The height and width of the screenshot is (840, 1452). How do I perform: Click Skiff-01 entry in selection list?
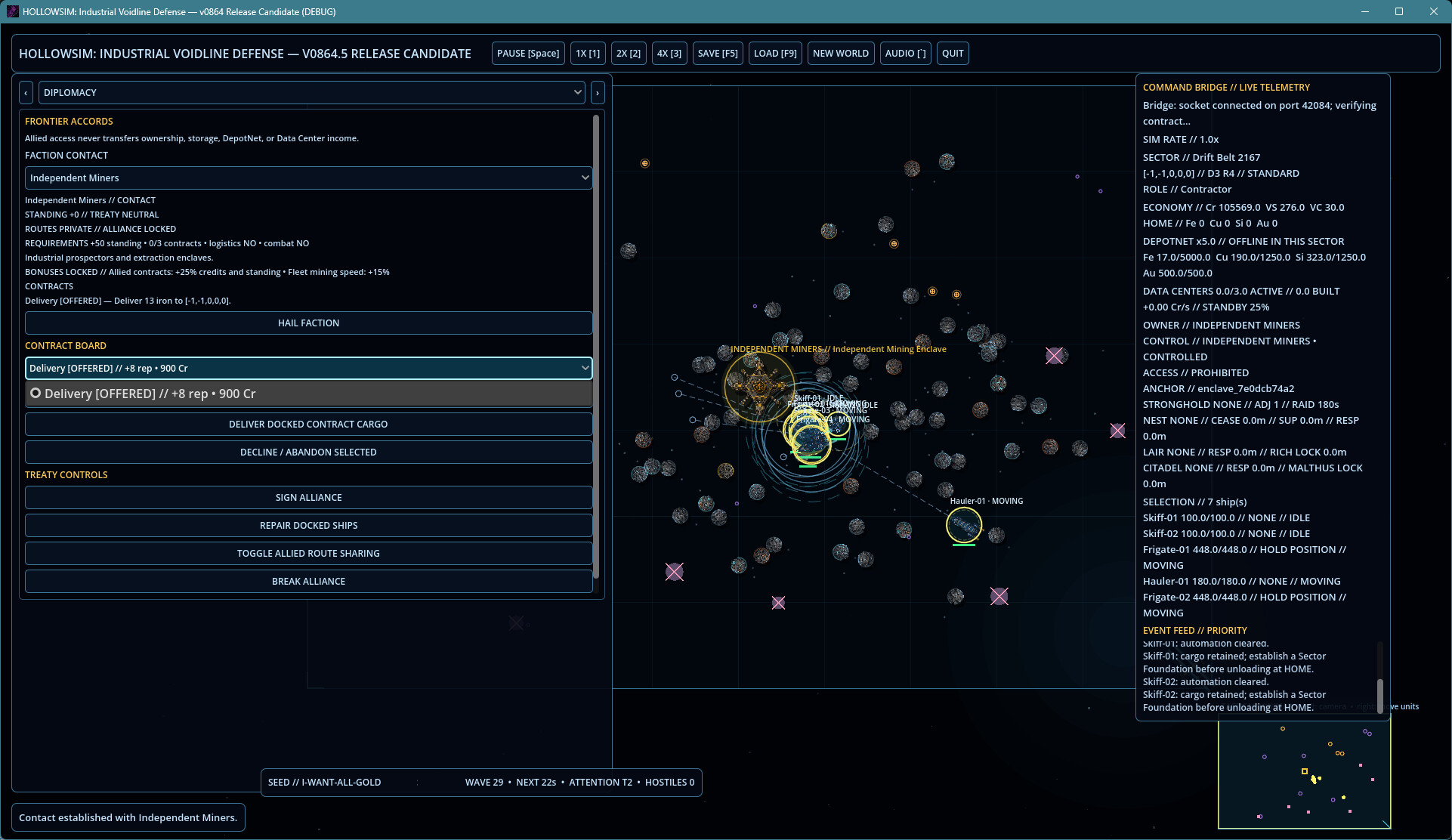tap(1226, 518)
